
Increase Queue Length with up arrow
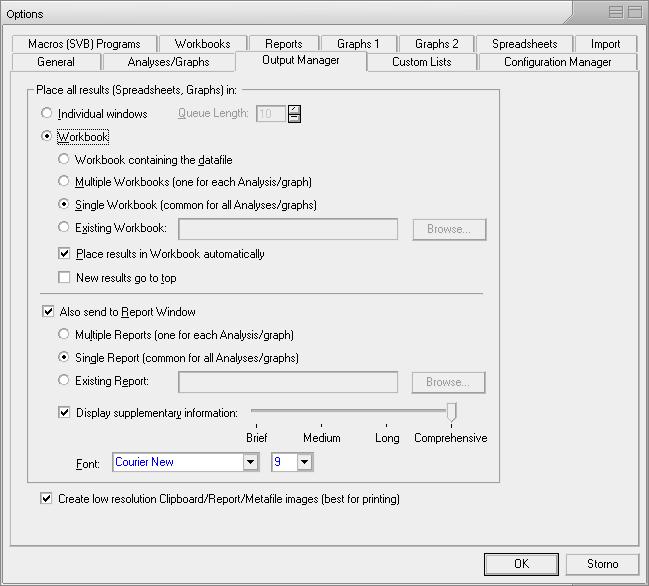[x=294, y=110]
